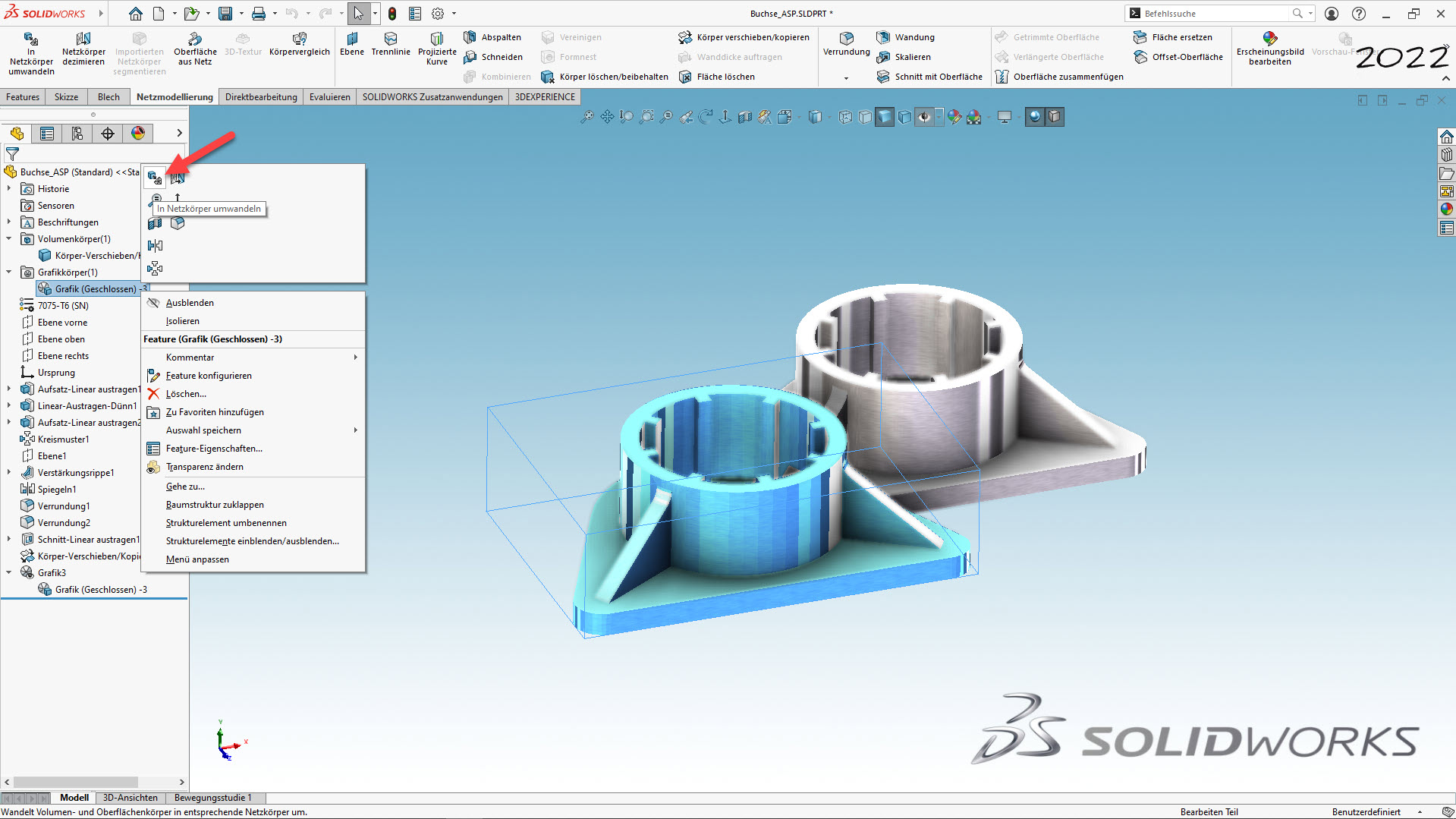Choose Transparenz ändern
Image resolution: width=1456 pixels, height=819 pixels.
[x=253, y=467]
